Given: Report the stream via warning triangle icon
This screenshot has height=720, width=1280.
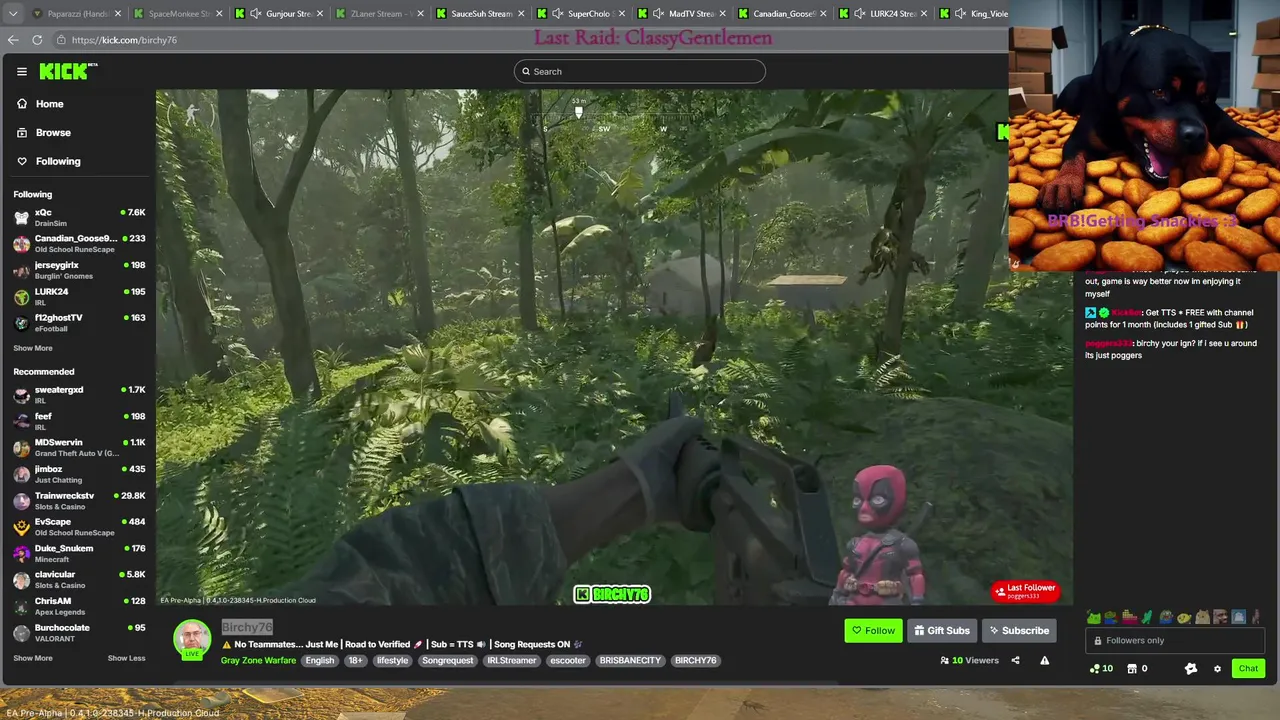Looking at the screenshot, I should (1044, 660).
